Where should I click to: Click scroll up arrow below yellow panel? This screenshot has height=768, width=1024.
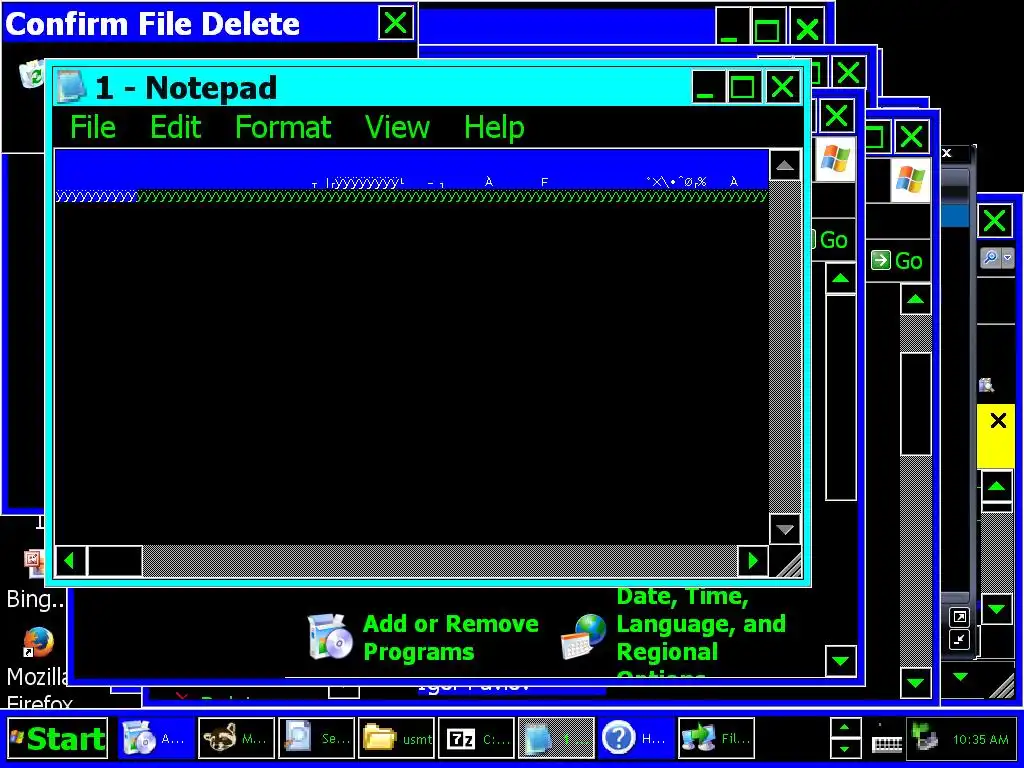pos(997,486)
